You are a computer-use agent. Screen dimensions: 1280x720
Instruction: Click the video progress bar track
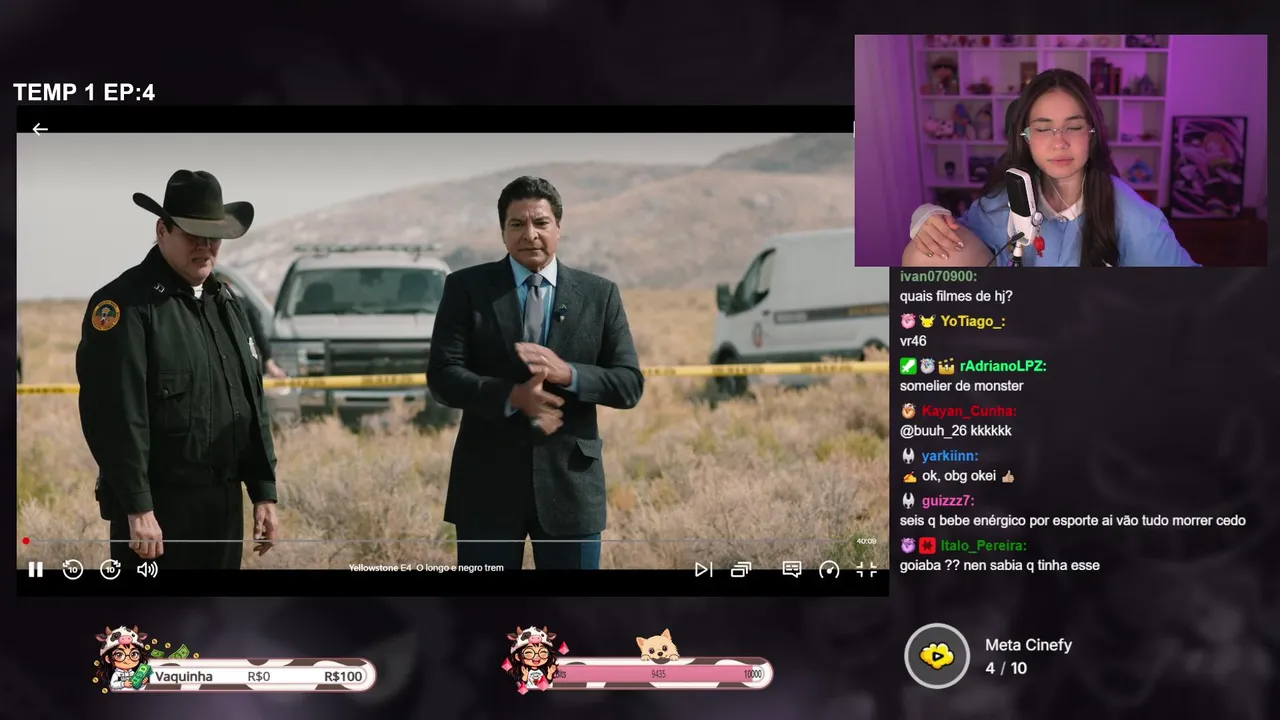[x=437, y=541]
